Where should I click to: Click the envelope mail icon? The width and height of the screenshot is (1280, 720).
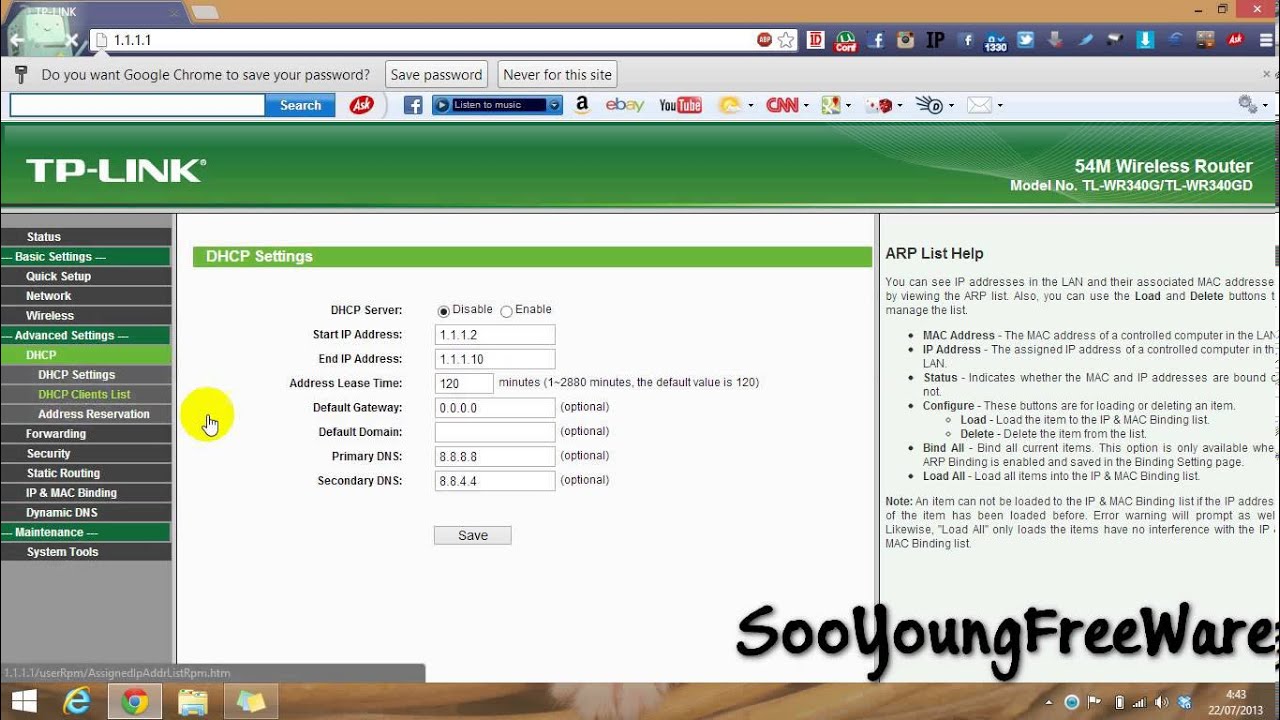pyautogui.click(x=979, y=105)
